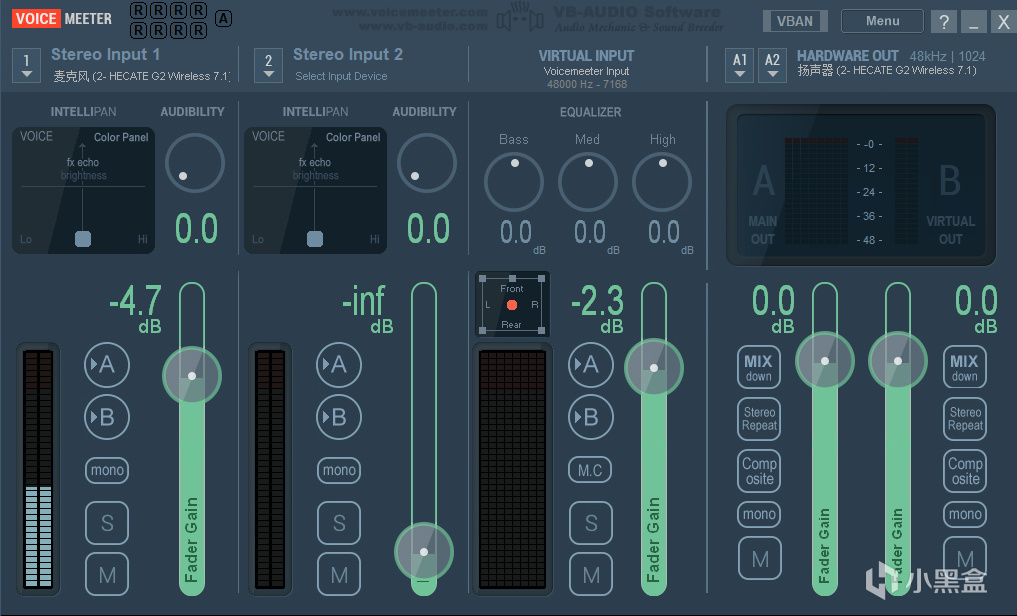
Task: Click the -4.7 dB gain readout
Action: coord(136,309)
